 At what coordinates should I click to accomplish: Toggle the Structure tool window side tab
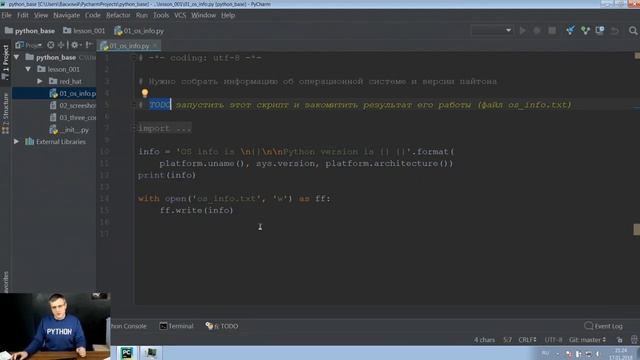click(5, 112)
